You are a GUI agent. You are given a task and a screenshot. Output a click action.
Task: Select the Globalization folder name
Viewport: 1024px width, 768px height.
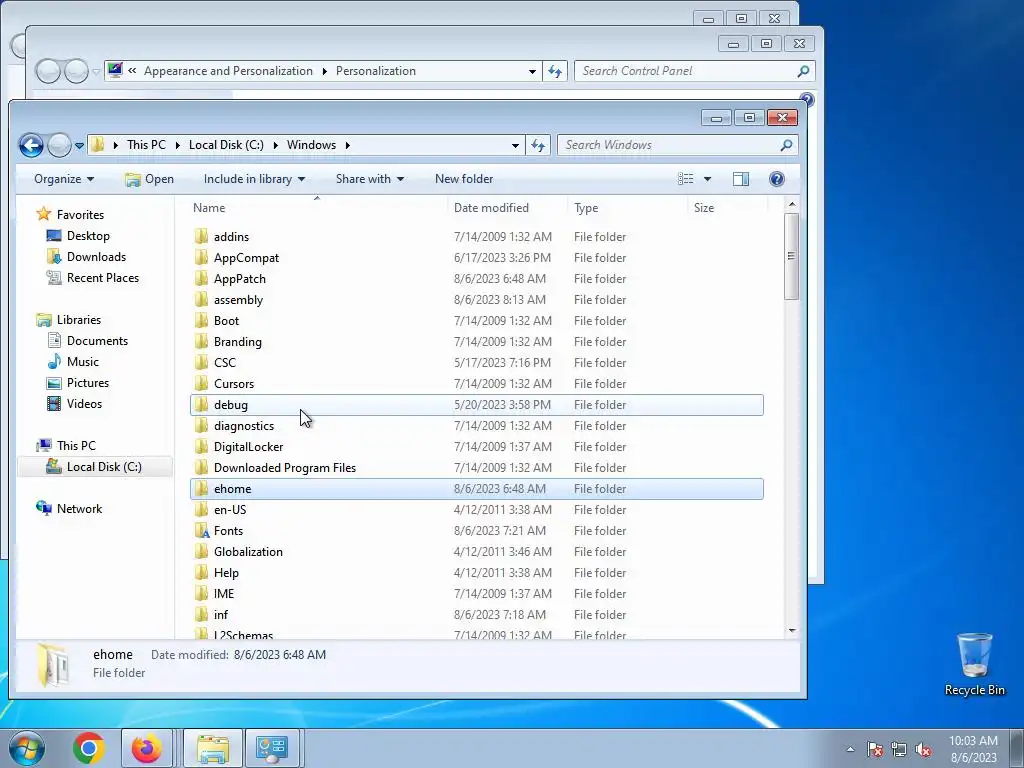[x=248, y=551]
